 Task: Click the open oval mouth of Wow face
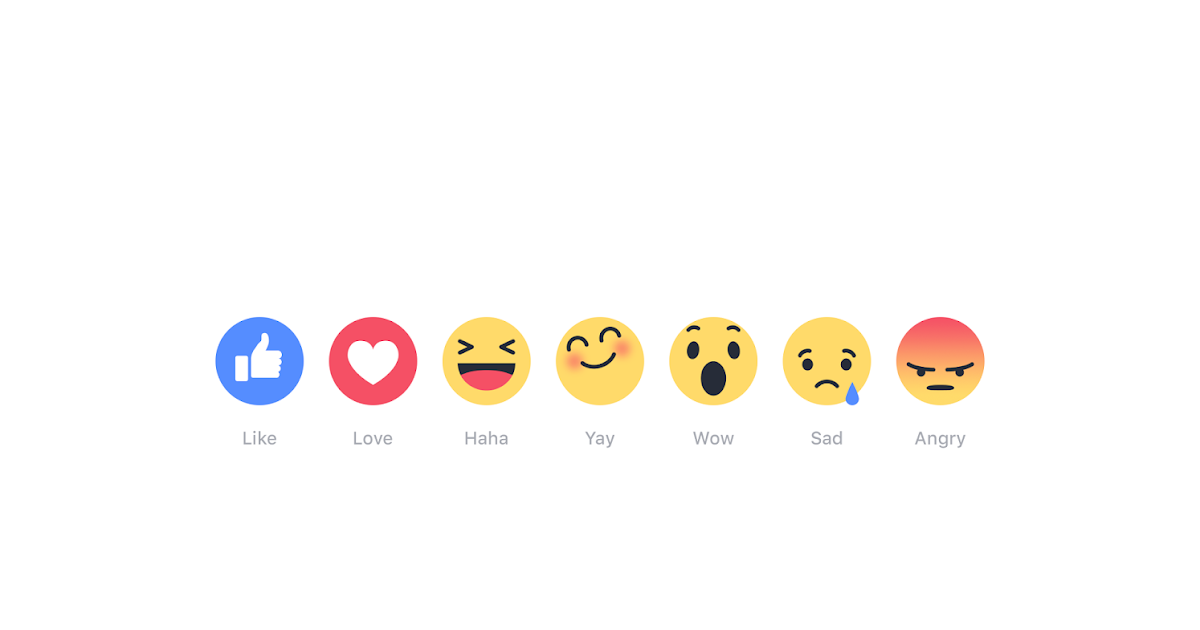point(713,379)
